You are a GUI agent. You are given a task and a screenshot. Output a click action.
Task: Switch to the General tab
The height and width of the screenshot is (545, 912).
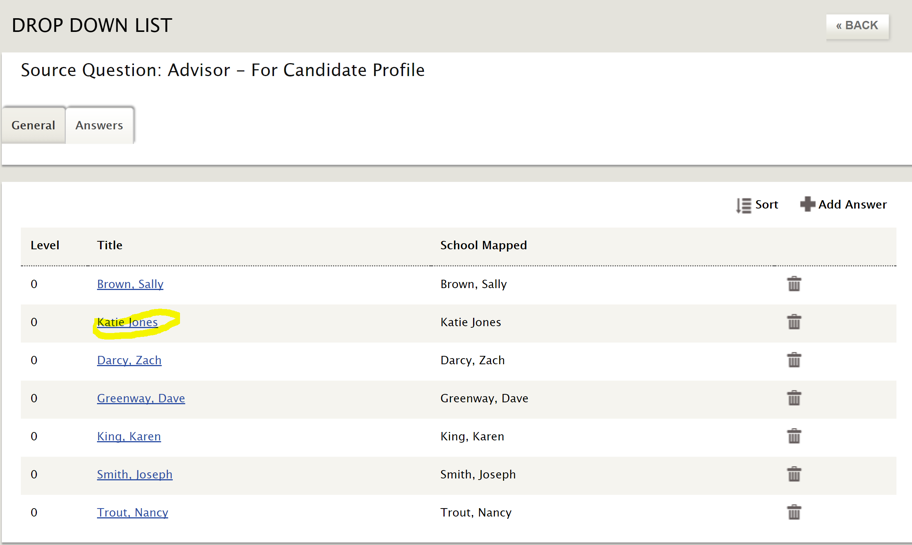(x=33, y=125)
